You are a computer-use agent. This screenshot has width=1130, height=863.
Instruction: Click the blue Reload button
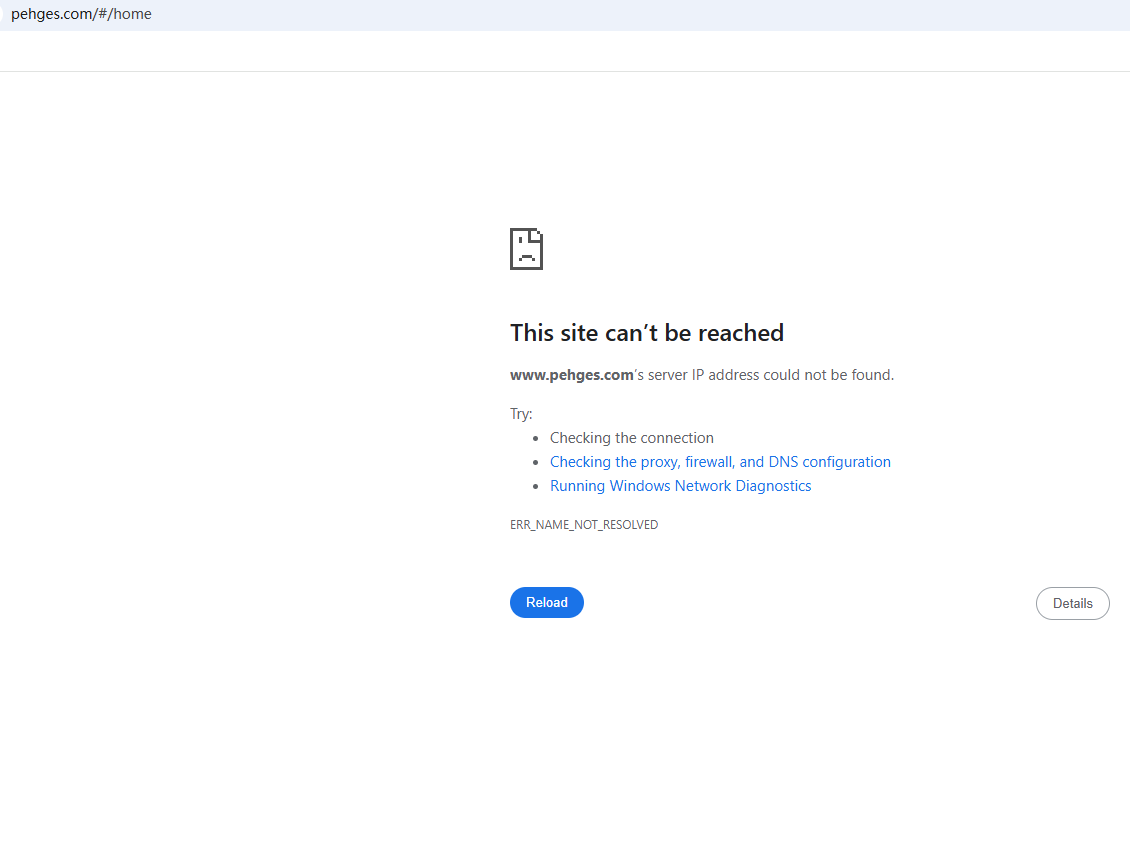click(x=546, y=602)
